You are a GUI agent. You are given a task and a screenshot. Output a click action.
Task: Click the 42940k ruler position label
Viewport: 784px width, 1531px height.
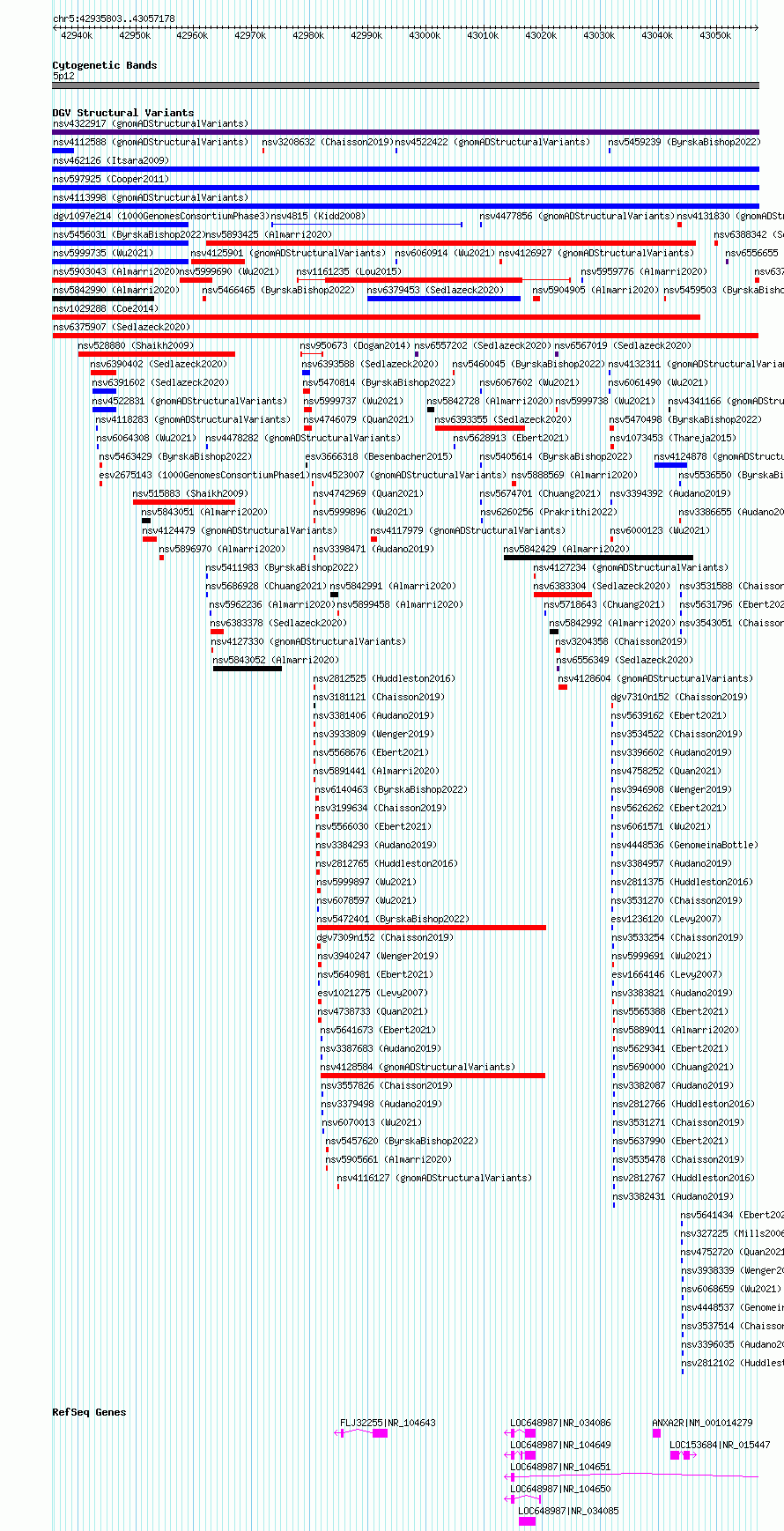[76, 35]
